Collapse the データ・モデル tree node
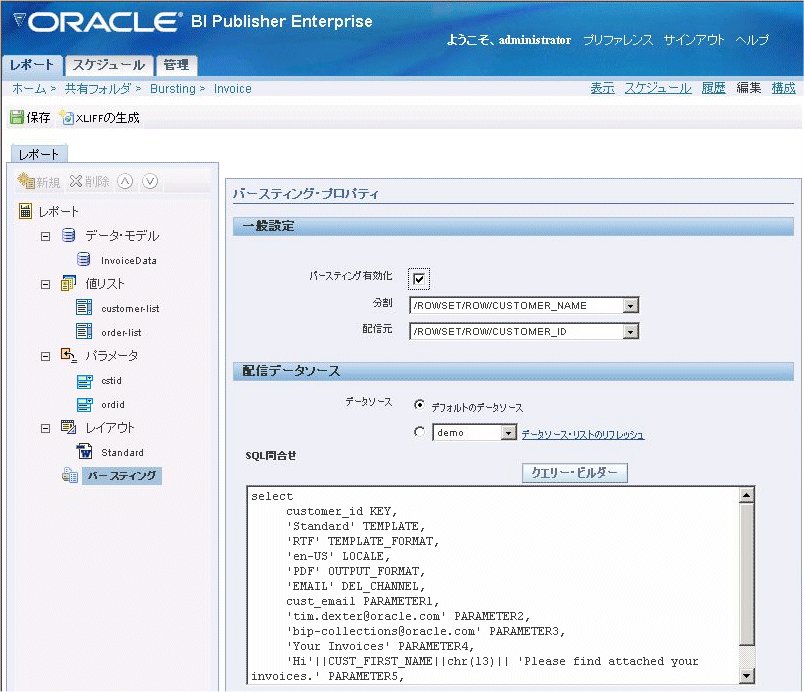The height and width of the screenshot is (692, 804). (46, 236)
